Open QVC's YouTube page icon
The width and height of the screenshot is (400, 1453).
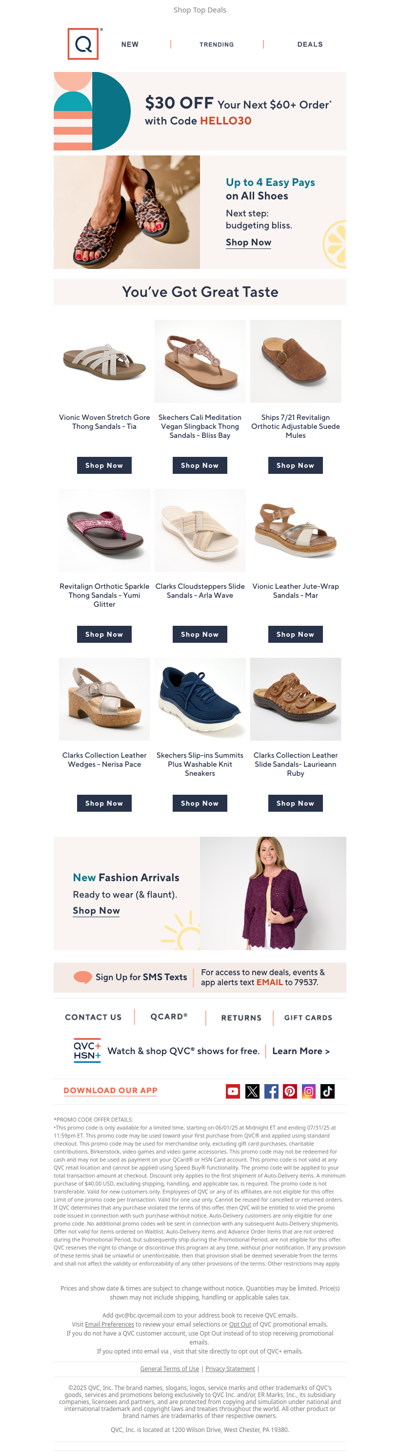(233, 1091)
